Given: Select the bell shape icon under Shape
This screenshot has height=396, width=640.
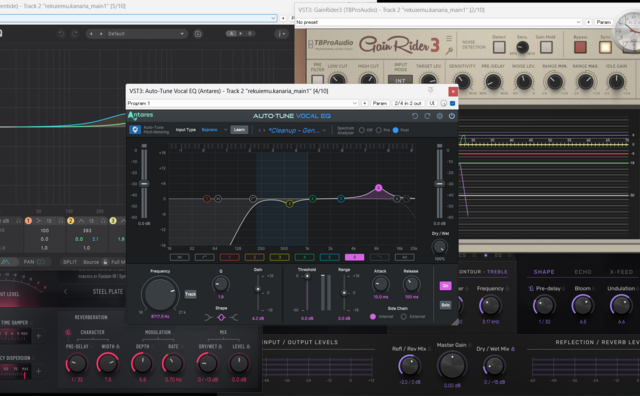Looking at the screenshot, I should pos(221,317).
